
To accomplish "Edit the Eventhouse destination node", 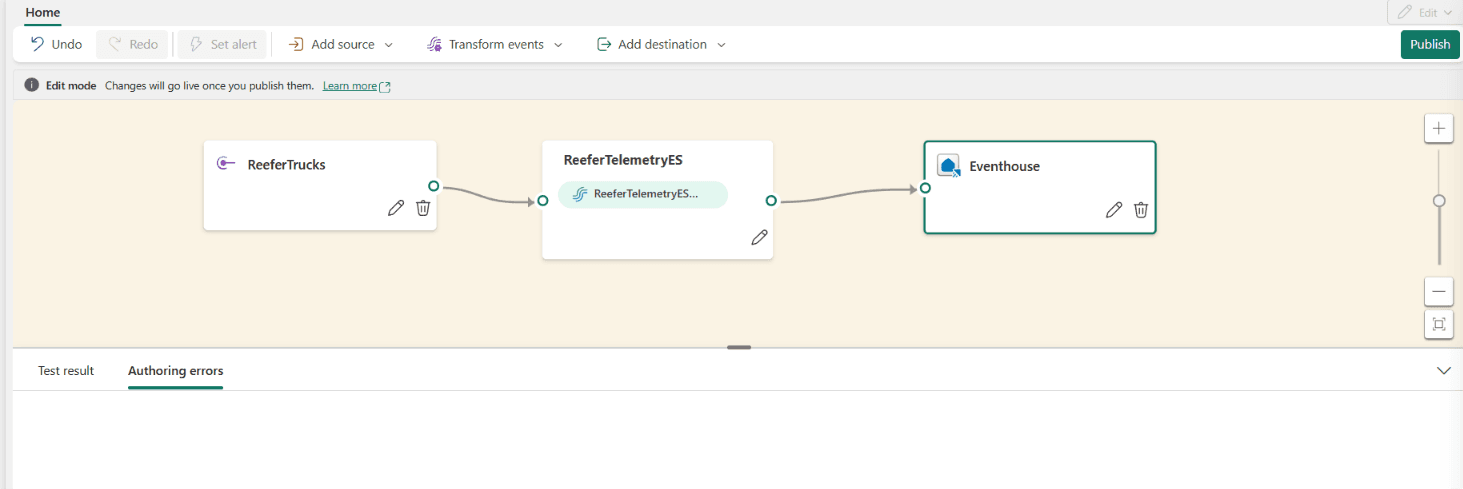I will click(x=1114, y=210).
